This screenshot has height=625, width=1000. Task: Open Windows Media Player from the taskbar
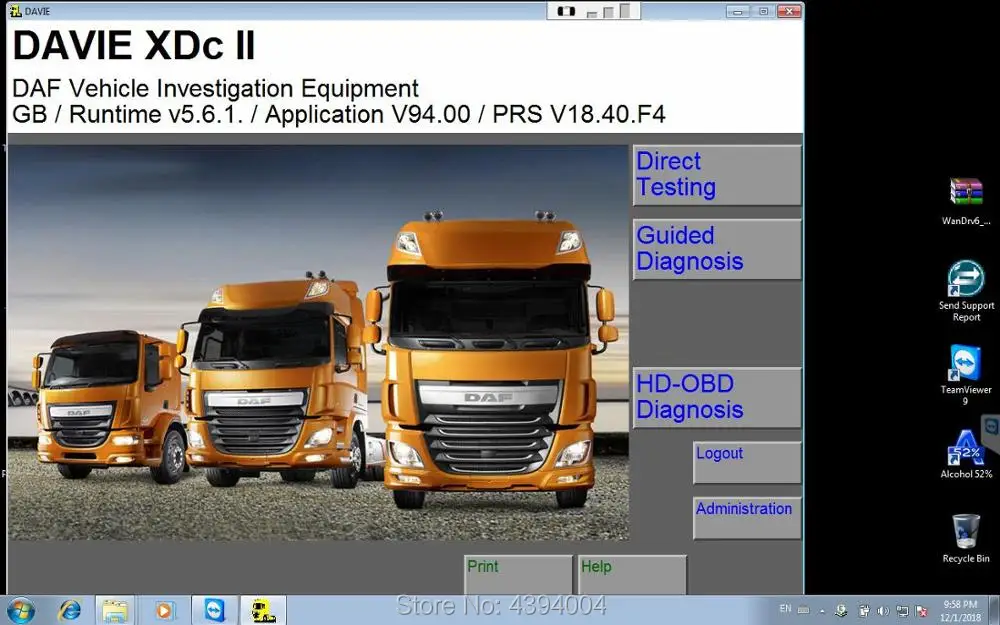[163, 610]
